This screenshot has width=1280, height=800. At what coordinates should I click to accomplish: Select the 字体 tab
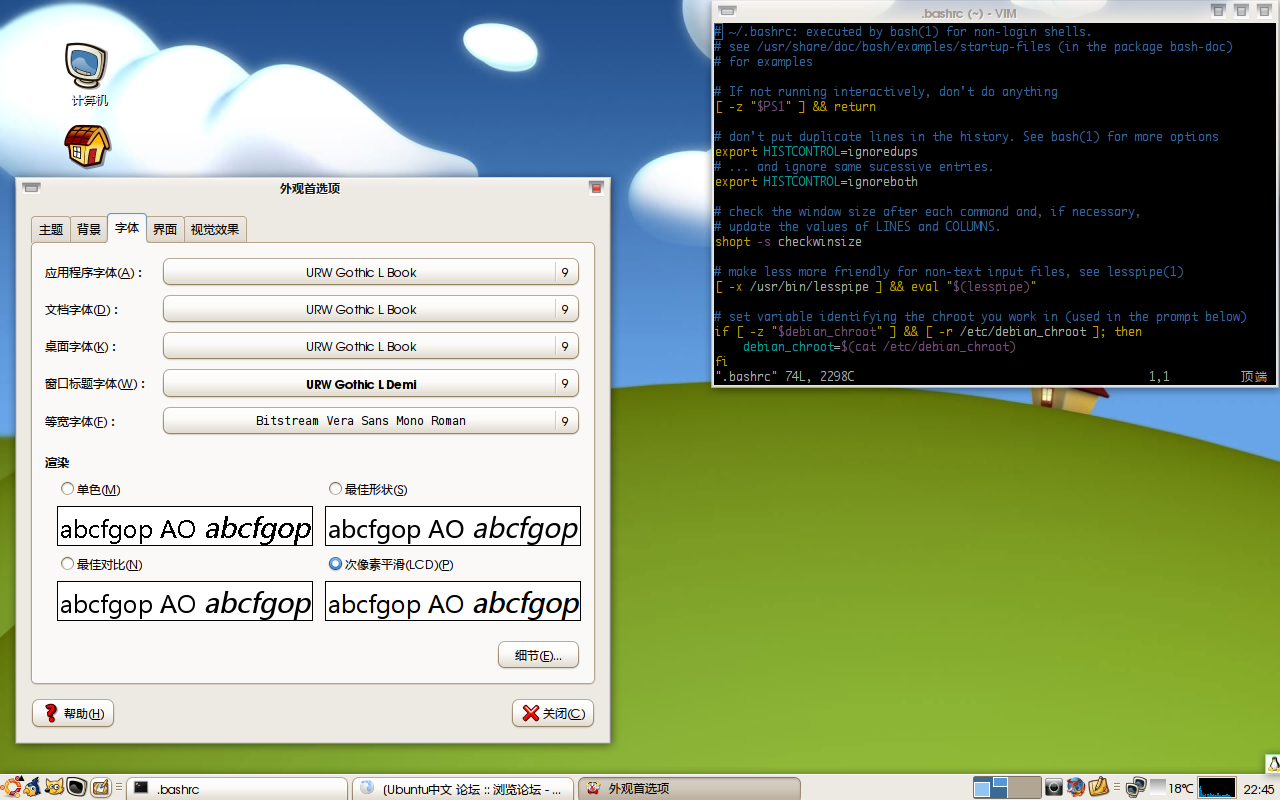point(127,228)
